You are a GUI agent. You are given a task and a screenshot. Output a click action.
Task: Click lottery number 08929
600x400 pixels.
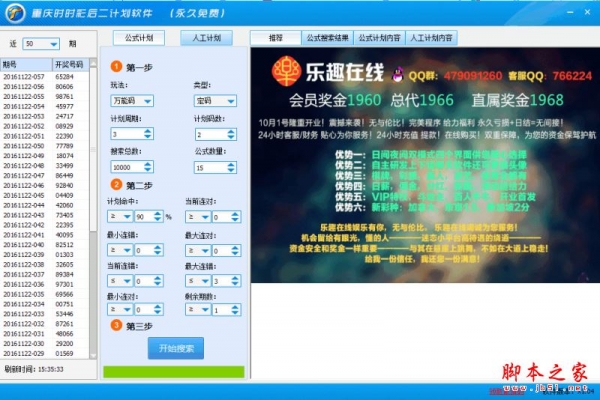[64, 126]
